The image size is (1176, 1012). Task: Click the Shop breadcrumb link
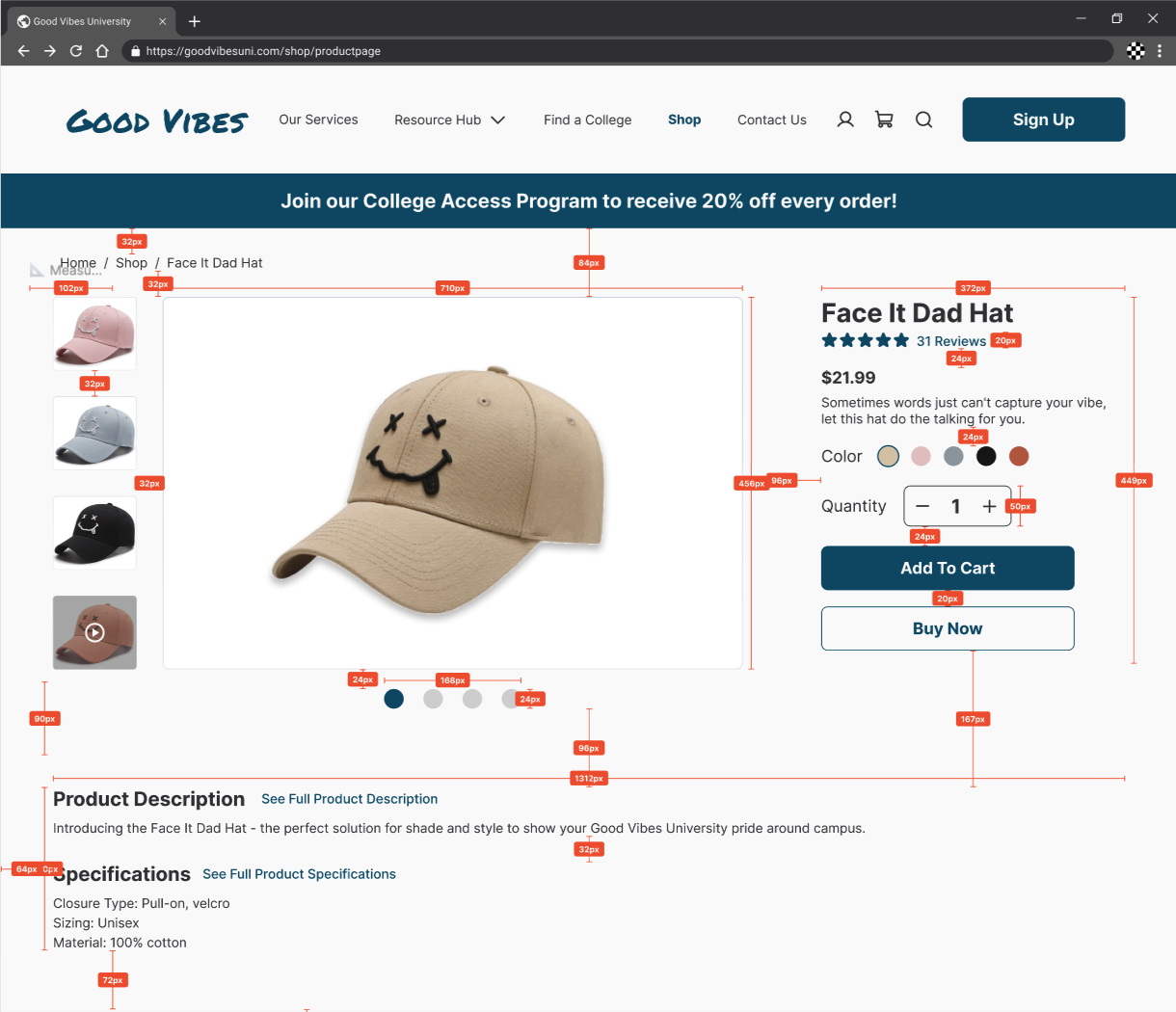131,262
